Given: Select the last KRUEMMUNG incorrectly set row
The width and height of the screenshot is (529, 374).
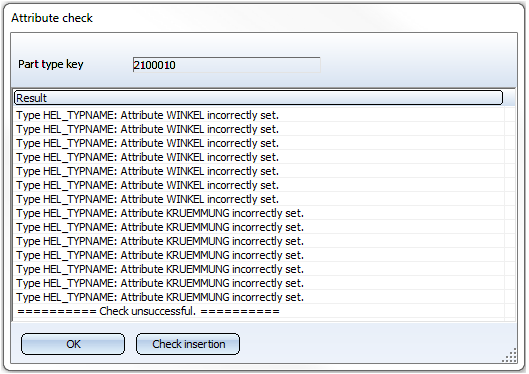Looking at the screenshot, I should [259, 297].
